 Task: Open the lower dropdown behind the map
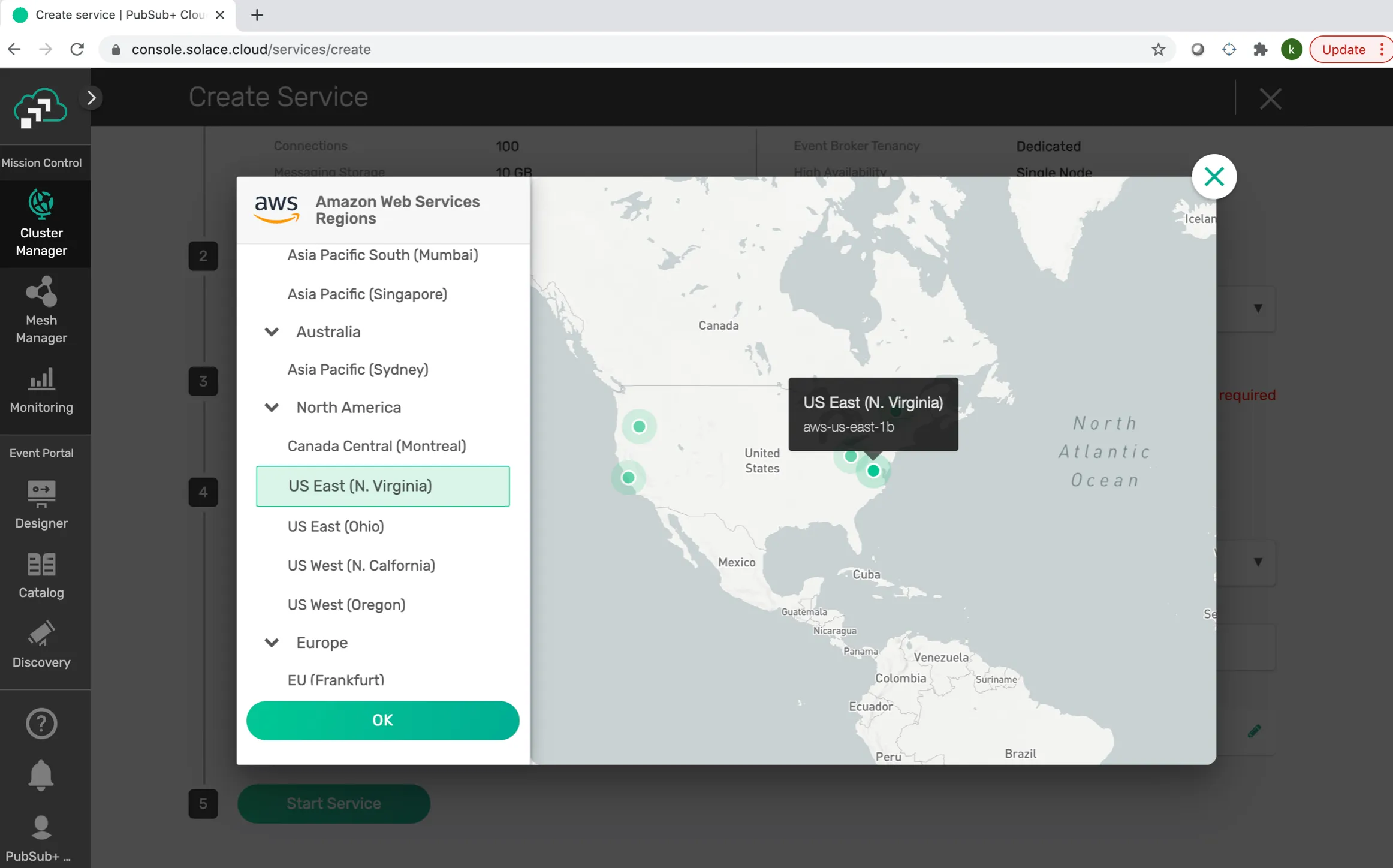pos(1258,562)
